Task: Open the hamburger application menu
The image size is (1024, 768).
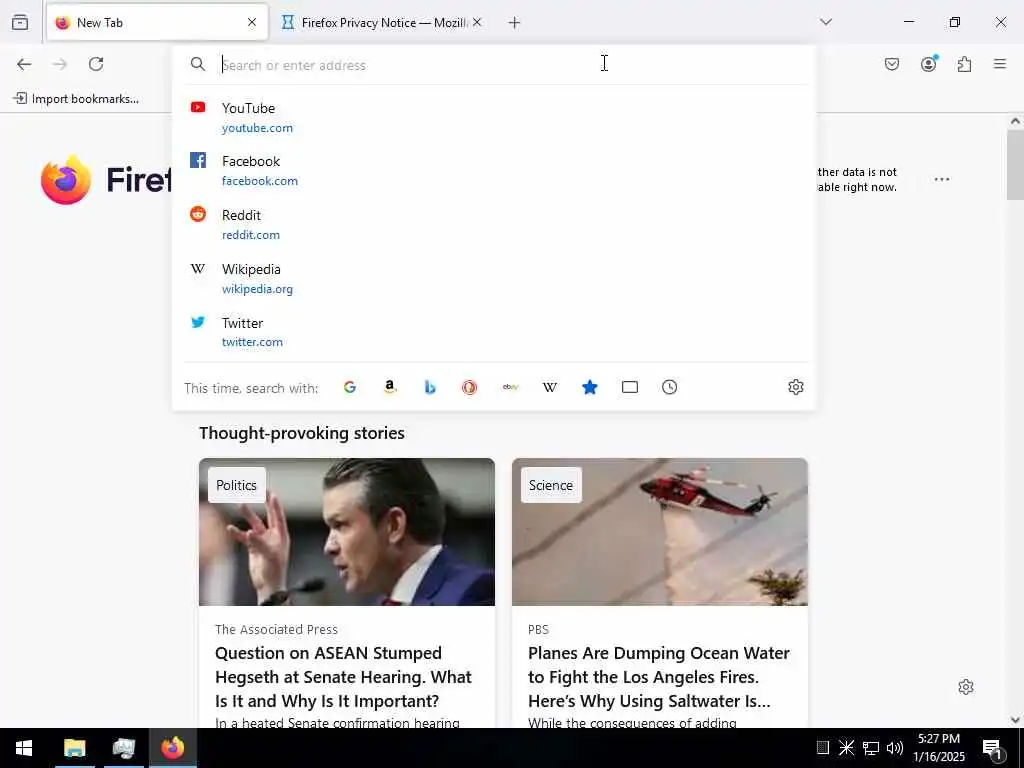Action: (x=999, y=64)
